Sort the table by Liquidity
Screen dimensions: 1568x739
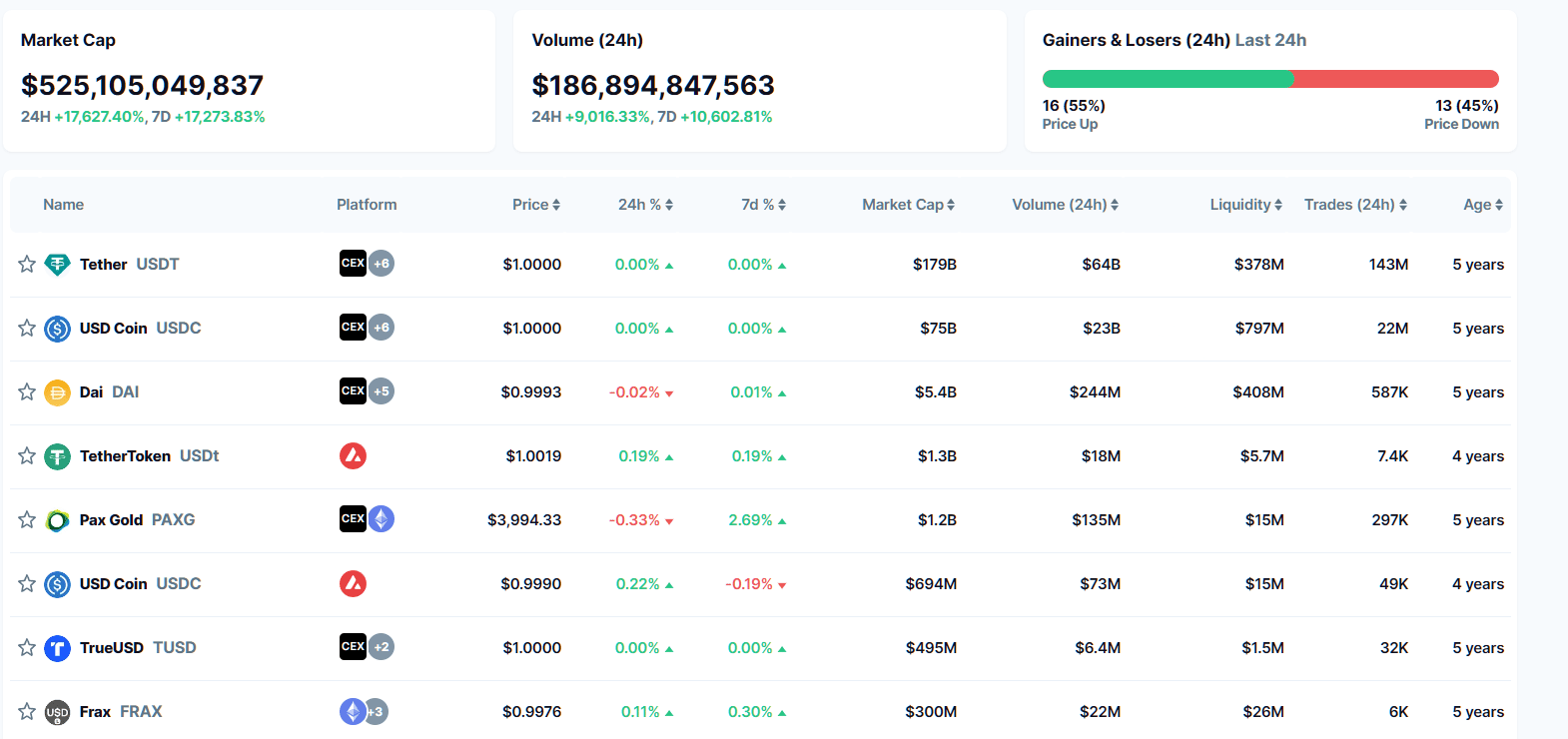point(1246,204)
